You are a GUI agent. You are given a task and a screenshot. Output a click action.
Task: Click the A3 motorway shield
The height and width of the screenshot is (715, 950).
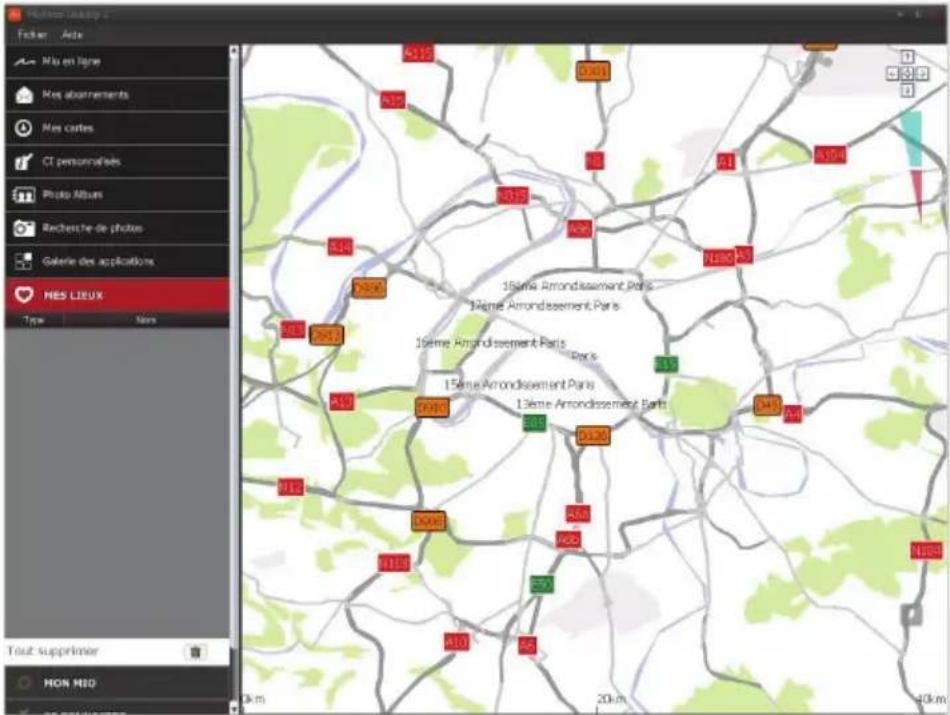pyautogui.click(x=743, y=255)
